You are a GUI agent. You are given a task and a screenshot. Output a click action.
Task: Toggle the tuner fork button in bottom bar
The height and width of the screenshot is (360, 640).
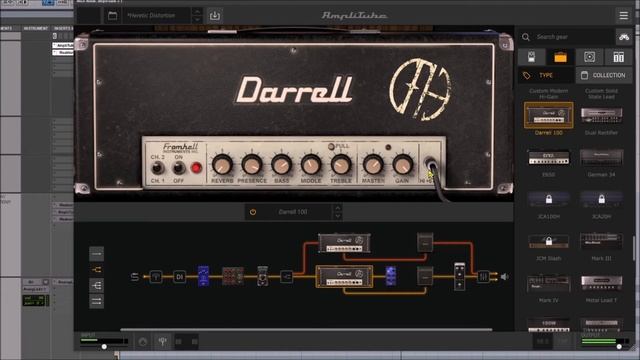(x=162, y=341)
